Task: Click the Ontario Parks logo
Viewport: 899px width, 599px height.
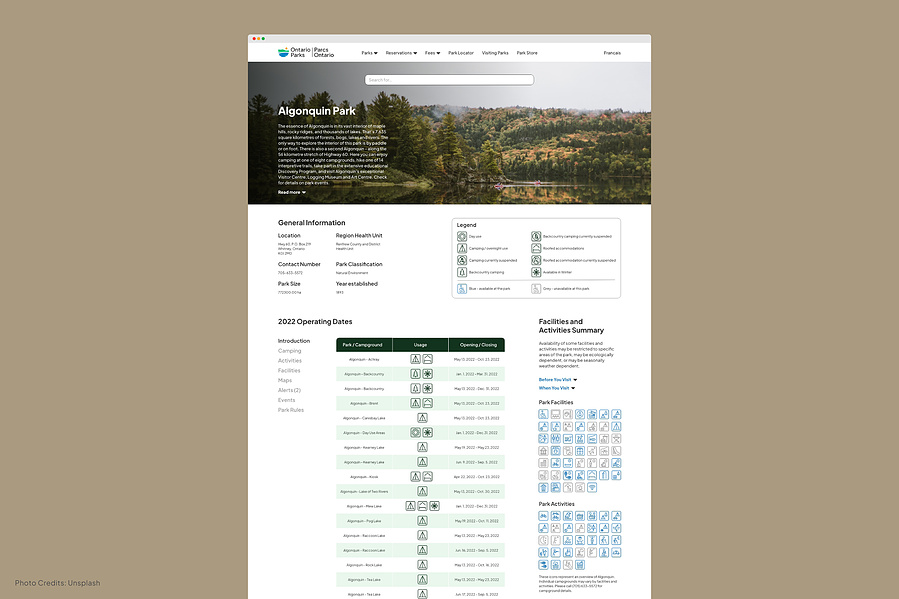Action: tap(306, 52)
